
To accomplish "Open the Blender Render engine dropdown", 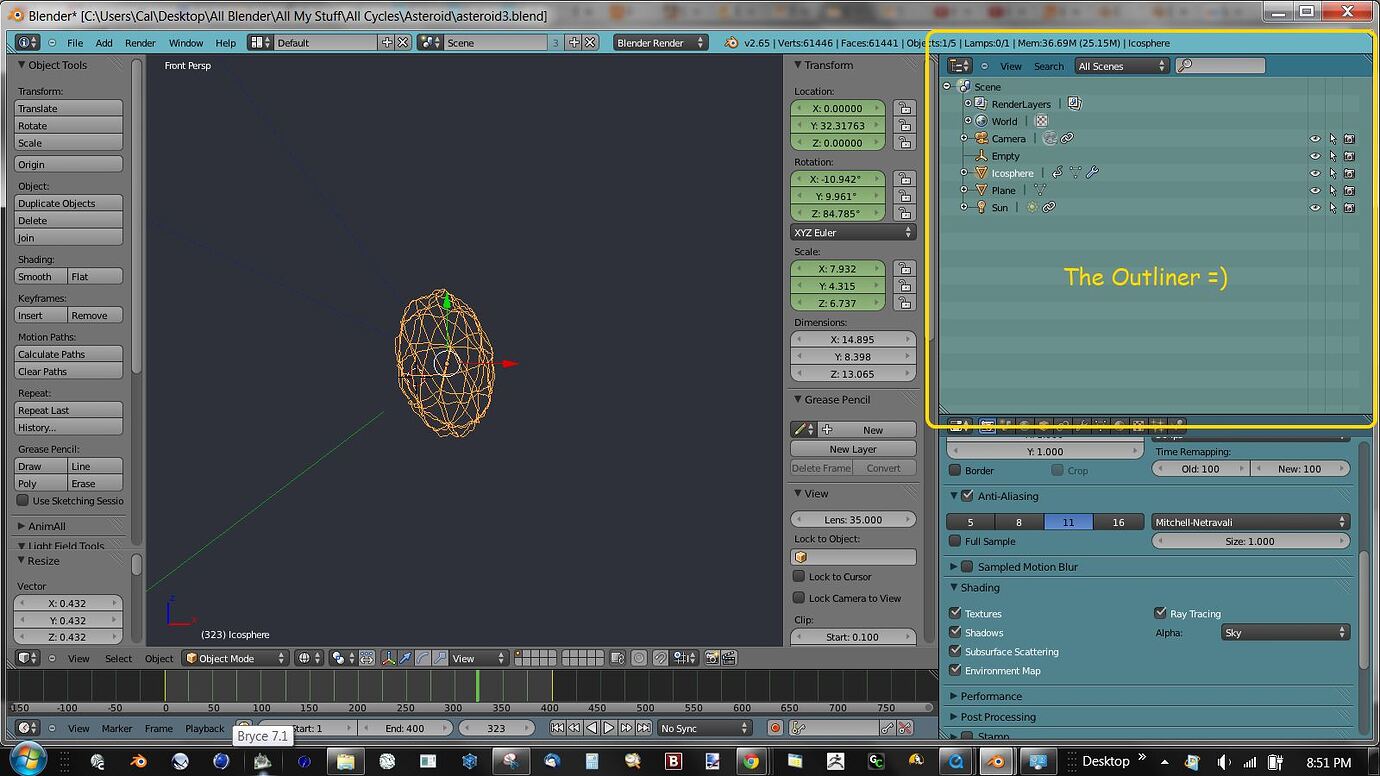I will pyautogui.click(x=661, y=42).
